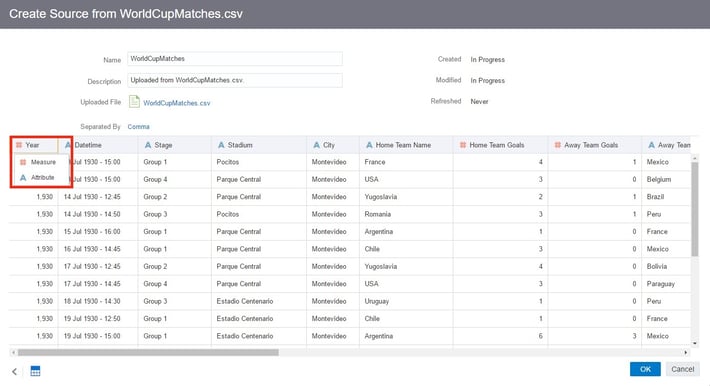Select Attribute from the Year type menu
Image resolution: width=710 pixels, height=386 pixels.
42,177
